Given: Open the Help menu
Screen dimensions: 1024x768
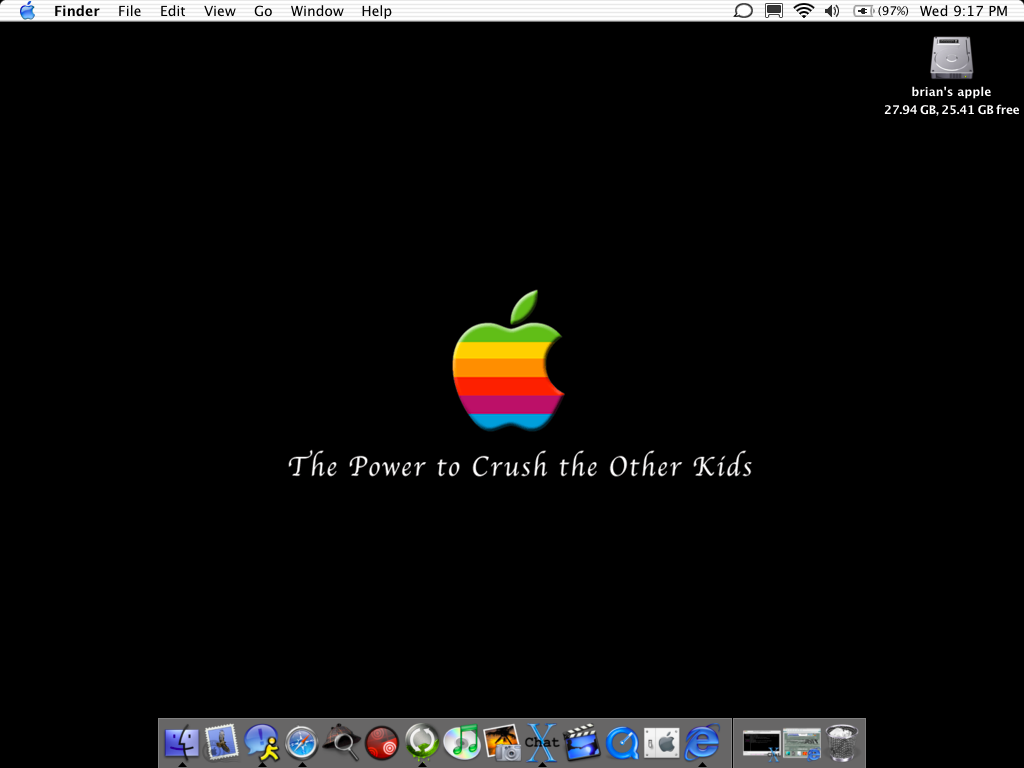Looking at the screenshot, I should tap(376, 11).
